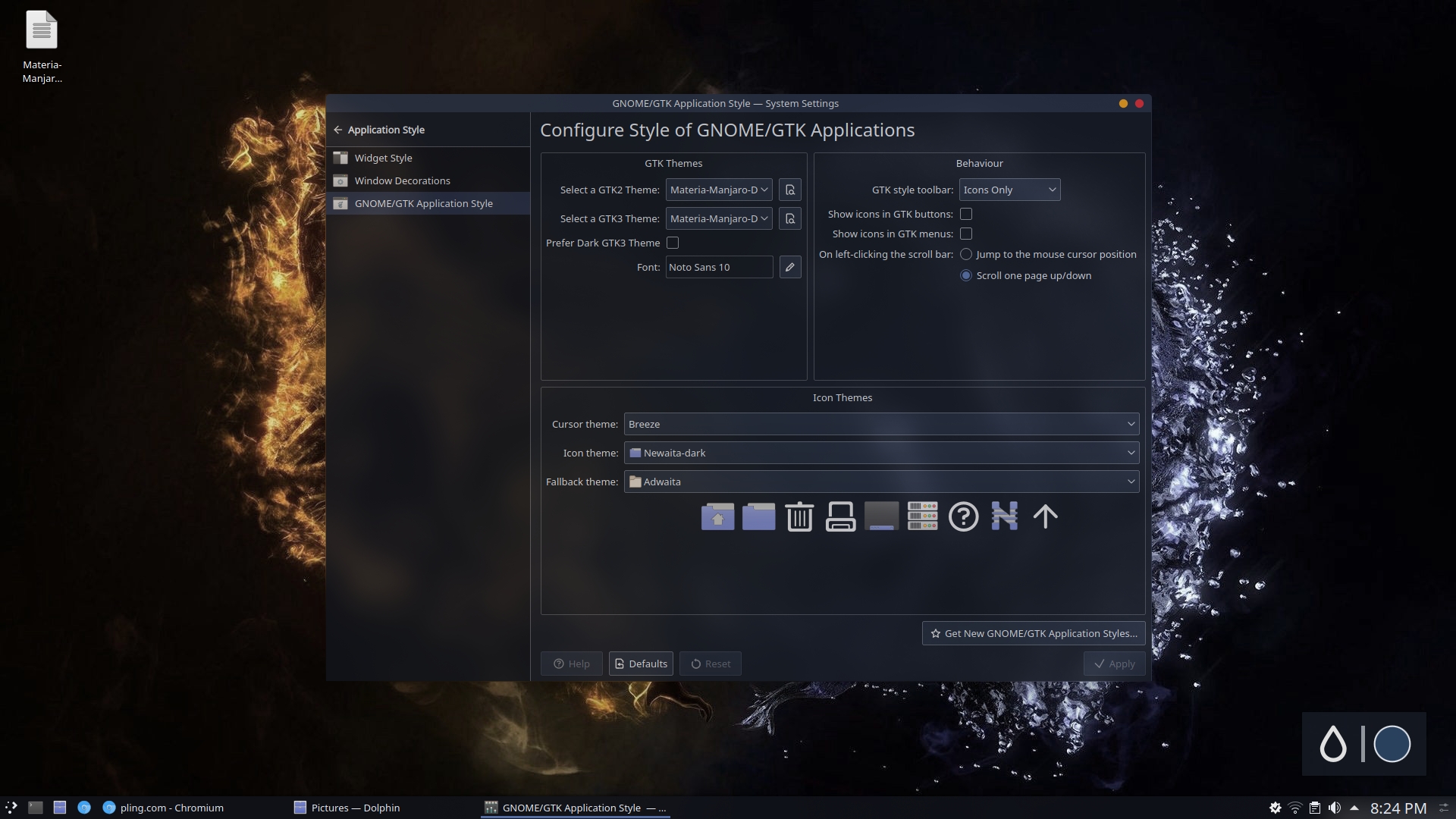Select Window Decorations in sidebar
The height and width of the screenshot is (819, 1456).
click(x=428, y=180)
